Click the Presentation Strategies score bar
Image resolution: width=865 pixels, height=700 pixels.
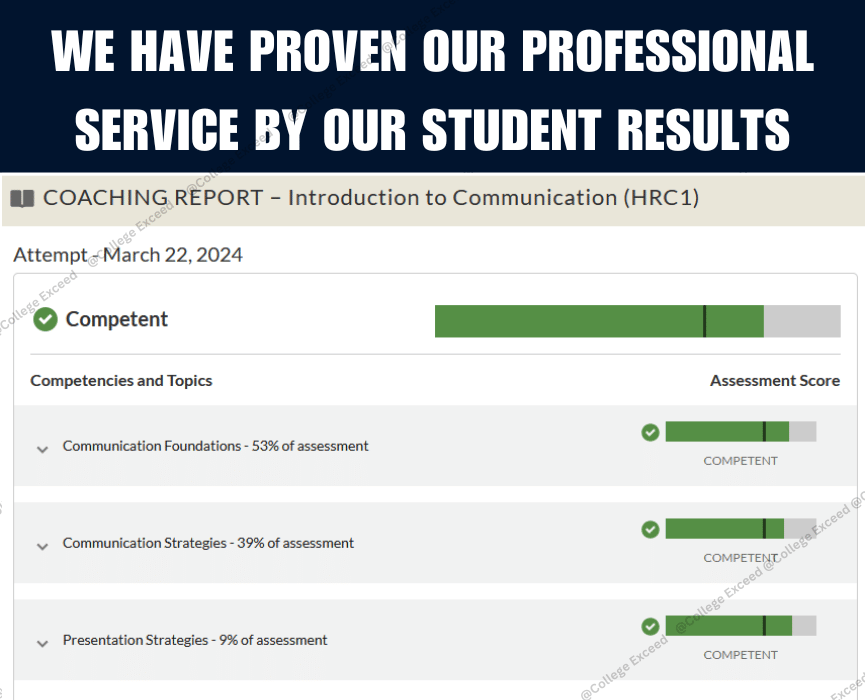pyautogui.click(x=741, y=626)
